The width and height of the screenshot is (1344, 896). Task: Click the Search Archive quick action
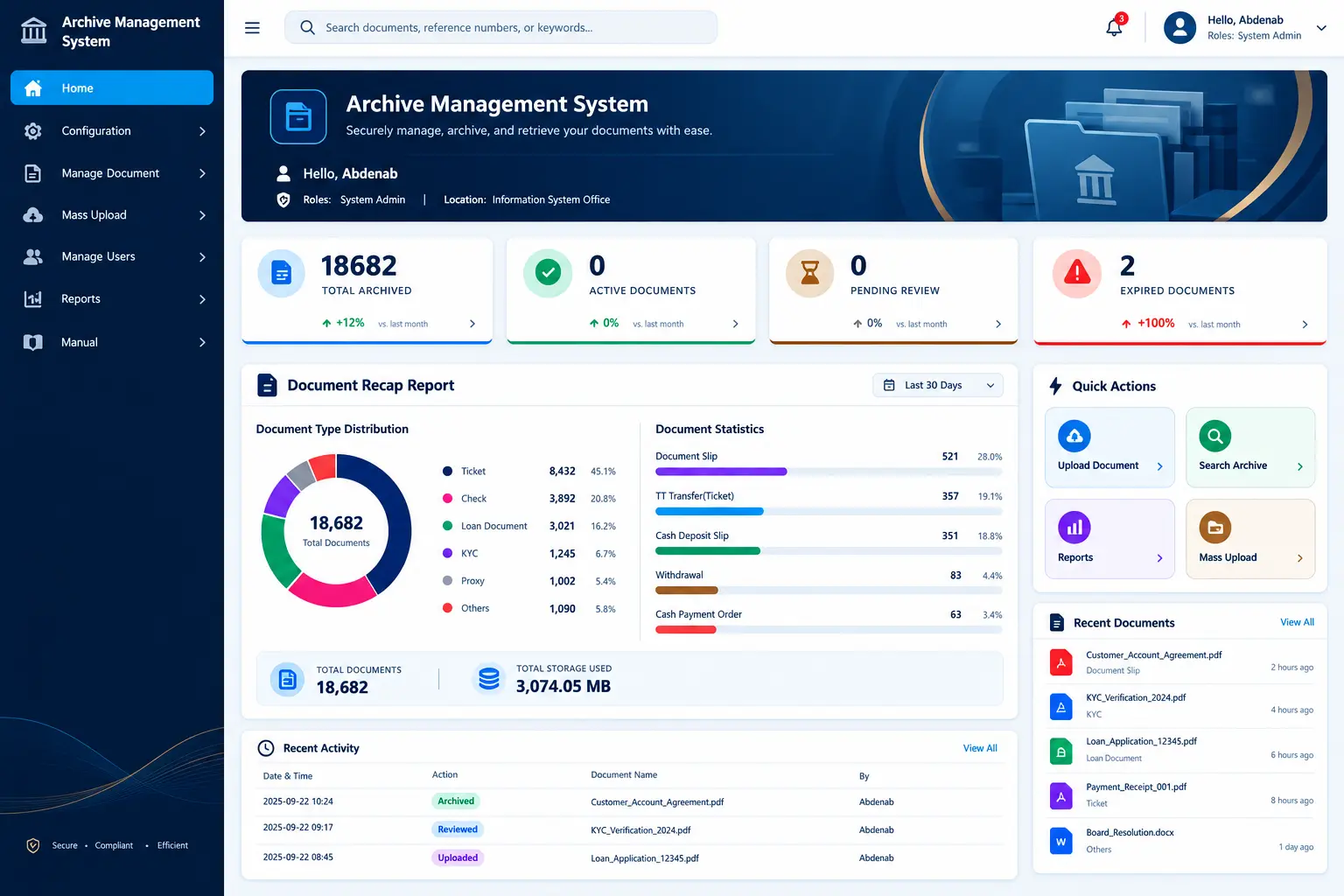coord(1250,447)
